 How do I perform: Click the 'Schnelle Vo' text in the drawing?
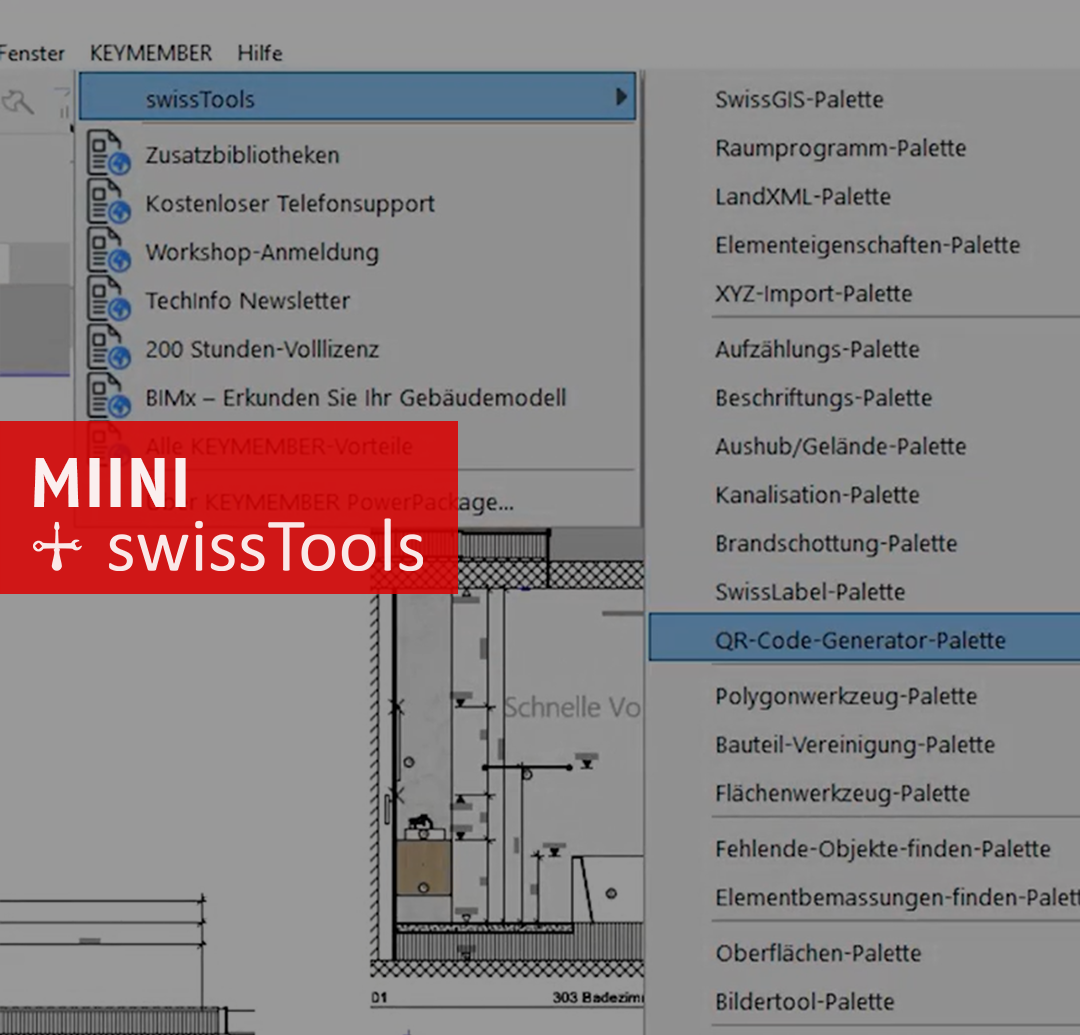(x=572, y=708)
